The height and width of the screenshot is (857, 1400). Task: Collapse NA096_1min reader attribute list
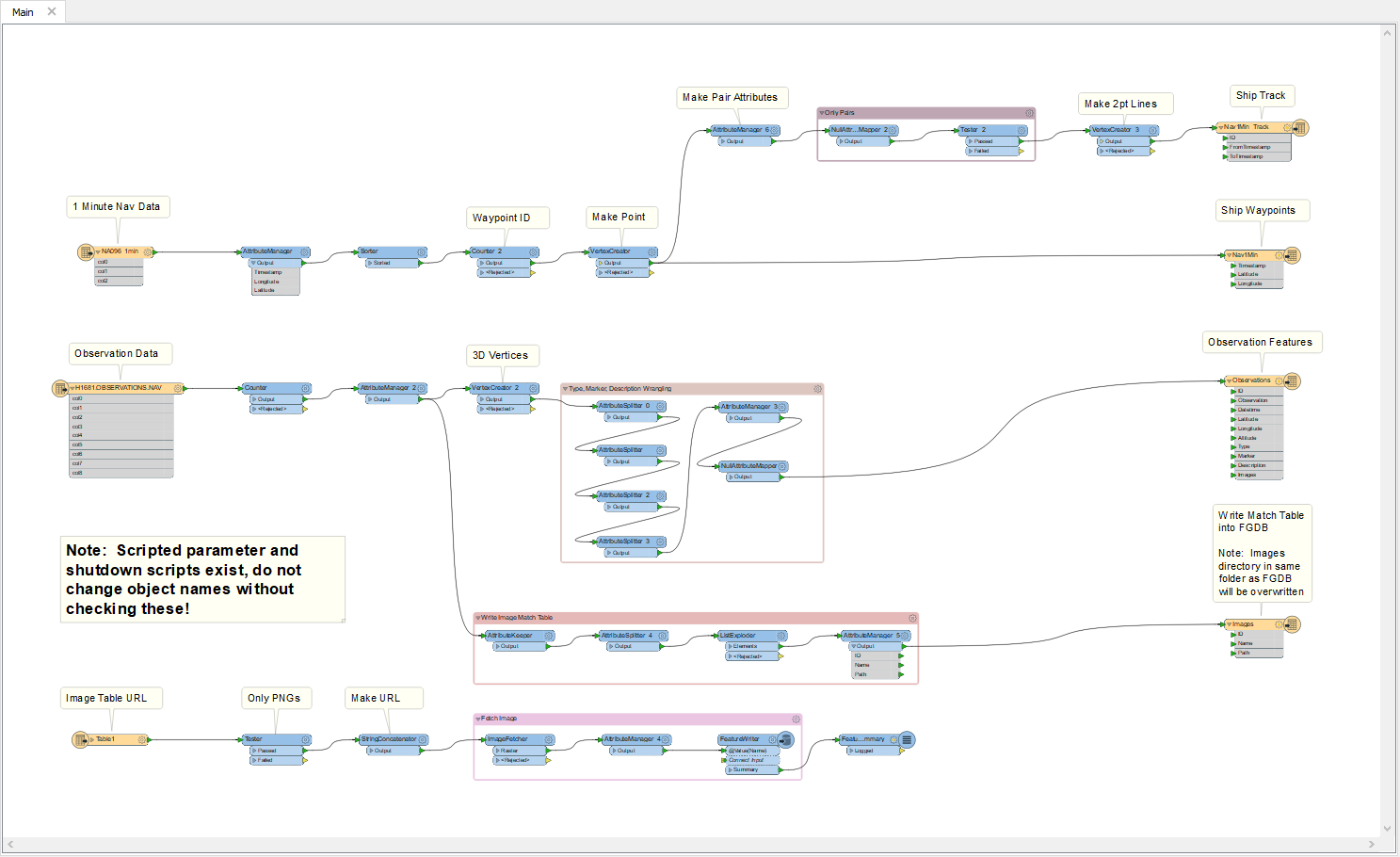(x=98, y=252)
